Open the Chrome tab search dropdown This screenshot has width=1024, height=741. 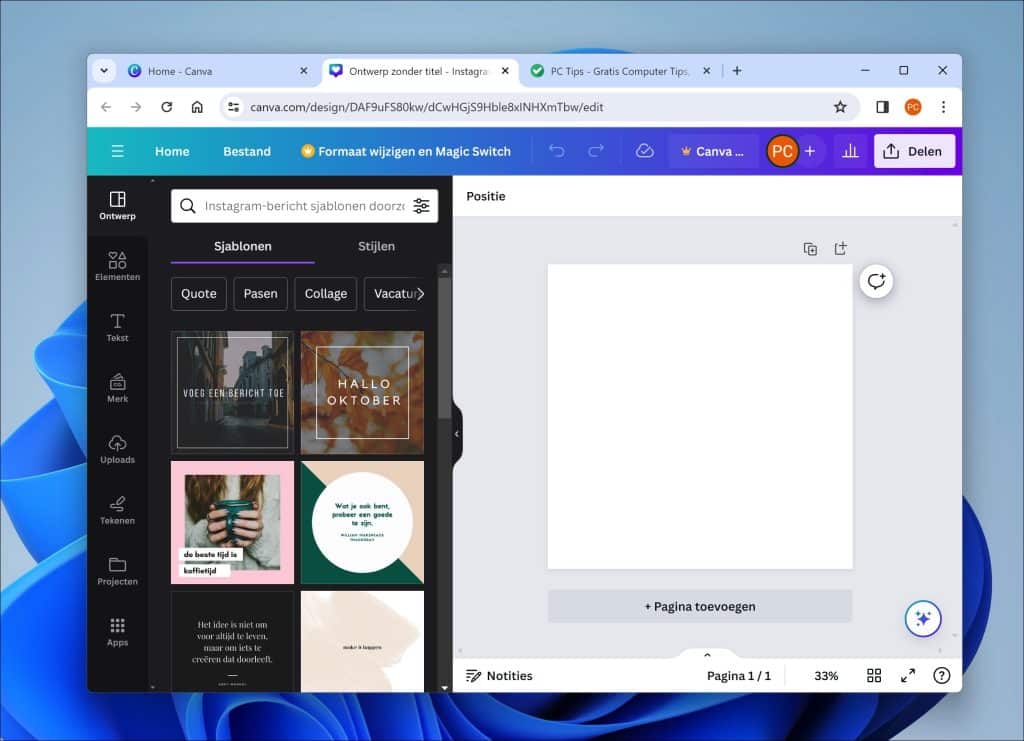[x=104, y=71]
